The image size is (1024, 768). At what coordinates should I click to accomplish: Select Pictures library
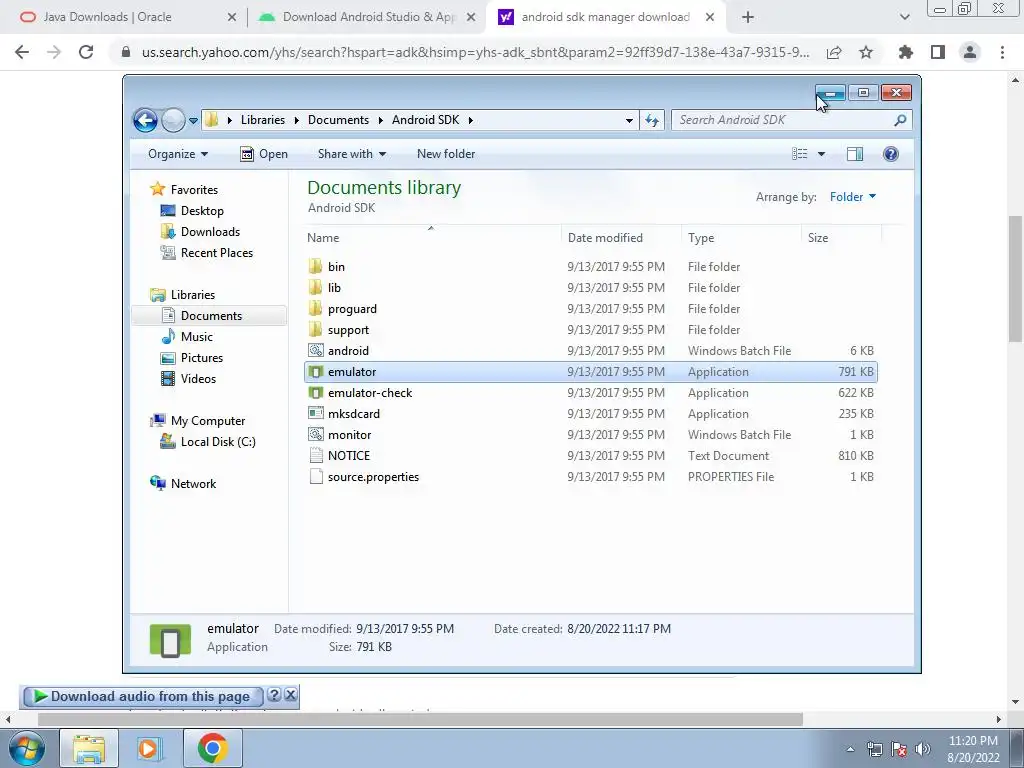pyautogui.click(x=202, y=358)
